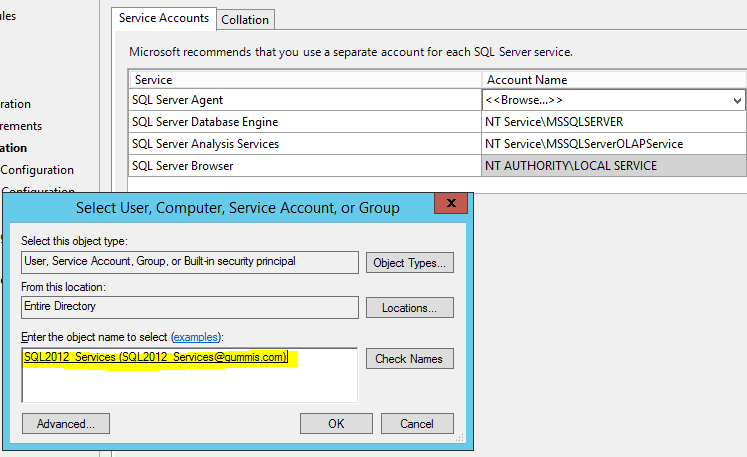This screenshot has height=457, width=747.
Task: Click the object type field
Action: pyautogui.click(x=190, y=262)
